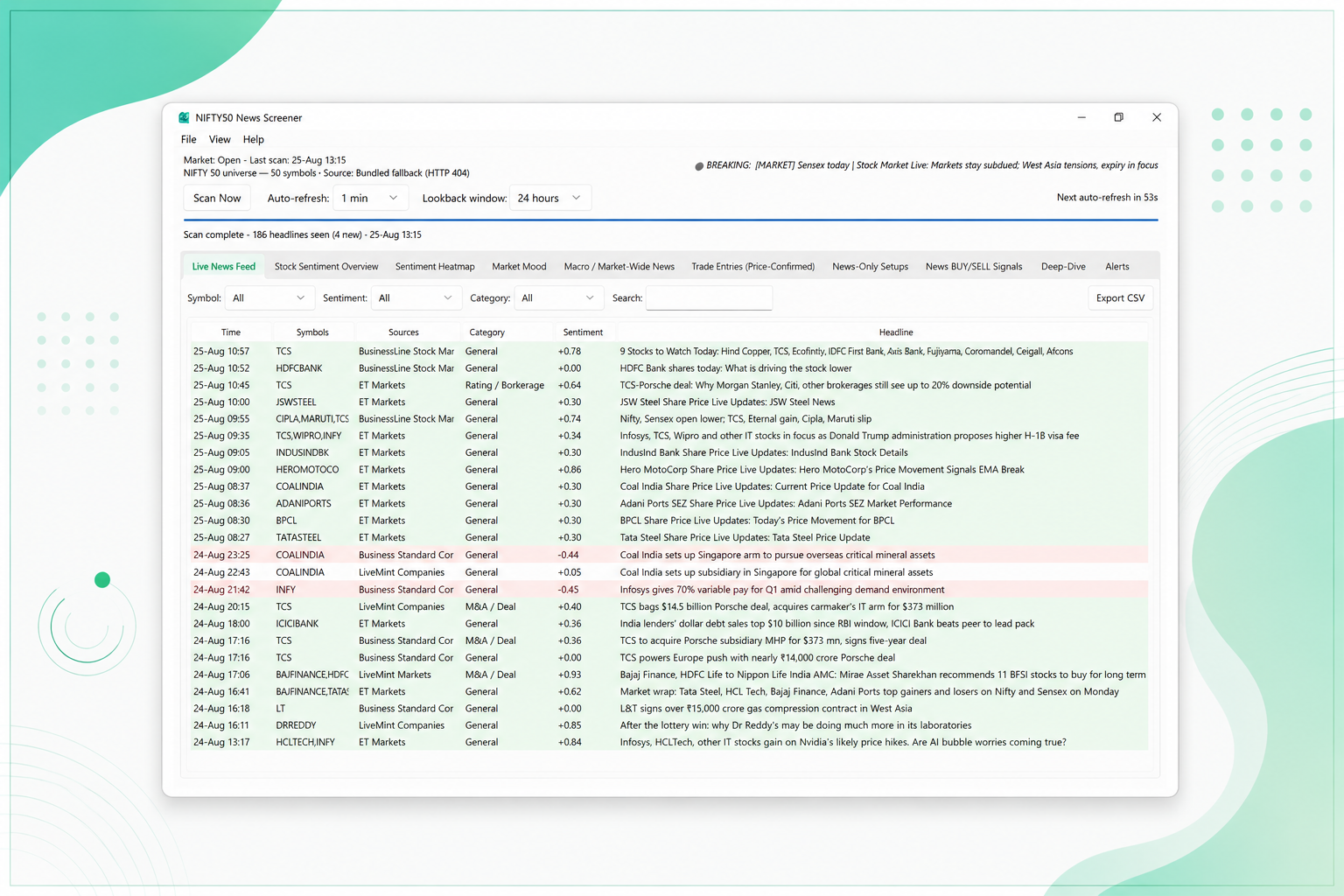Click the ICICIBANK symbol cell
Image resolution: width=1344 pixels, height=896 pixels.
(297, 624)
